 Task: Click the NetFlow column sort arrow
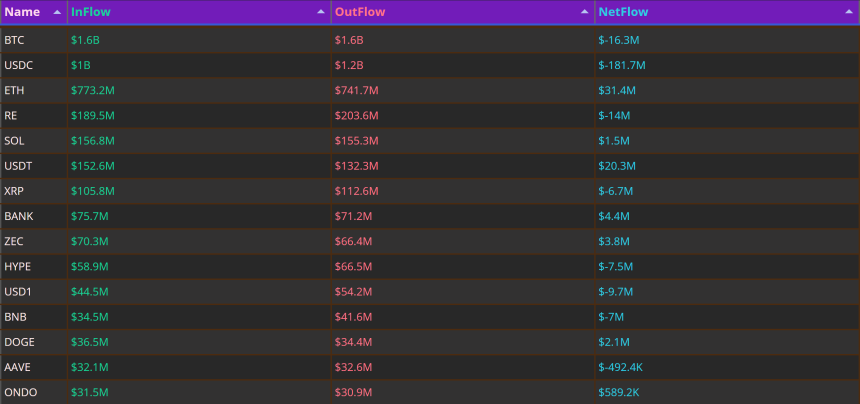(848, 12)
